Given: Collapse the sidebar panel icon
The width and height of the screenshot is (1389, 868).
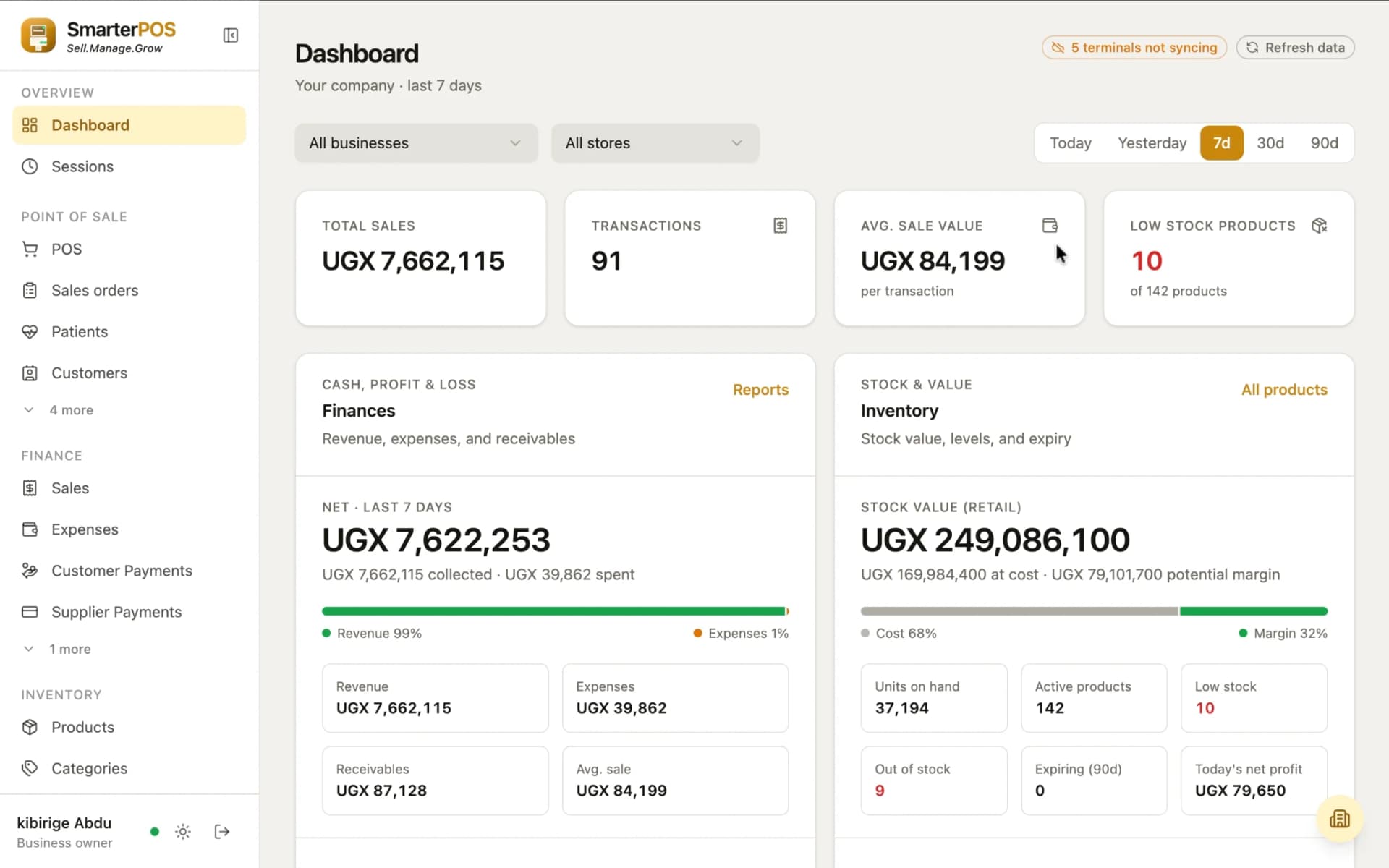Looking at the screenshot, I should coord(231,35).
